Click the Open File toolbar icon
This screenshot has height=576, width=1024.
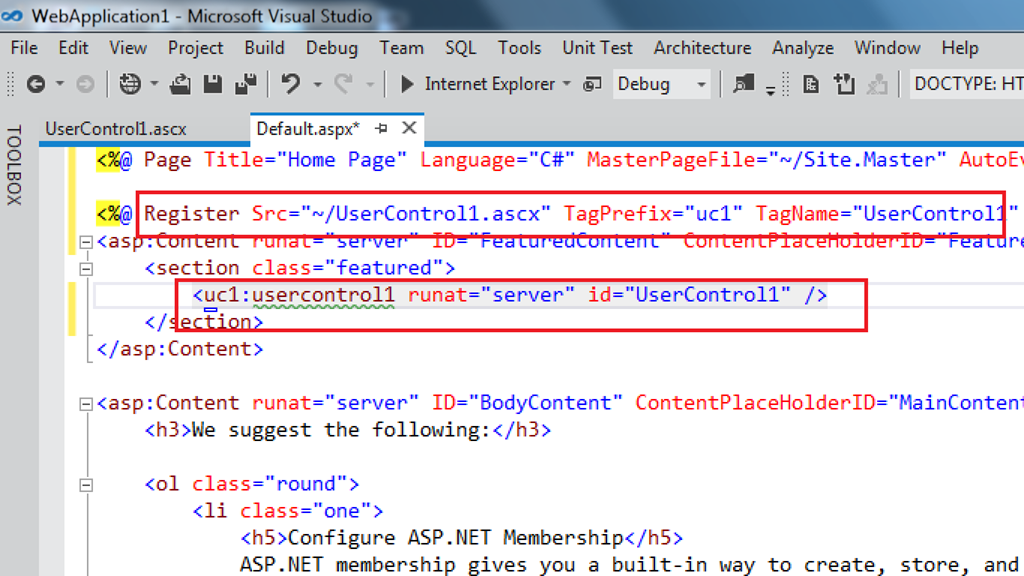180,84
